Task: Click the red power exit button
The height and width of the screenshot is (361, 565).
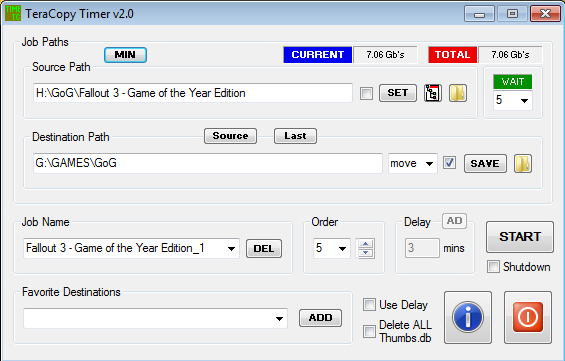Action: coord(528,317)
